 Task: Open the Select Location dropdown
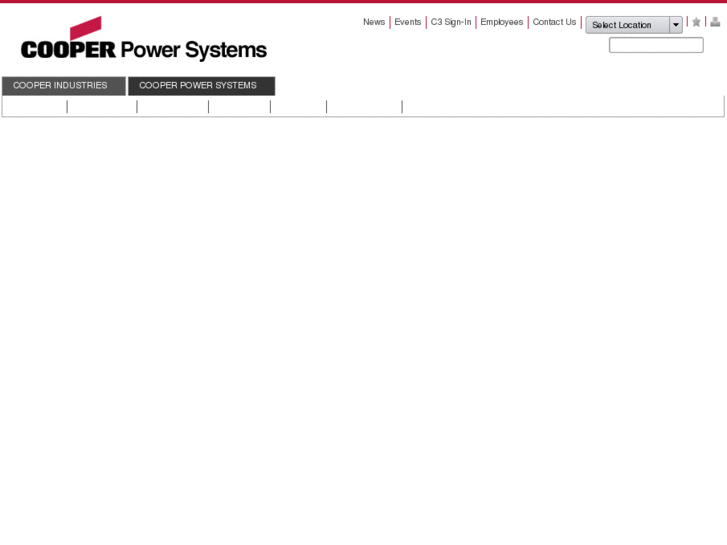634,25
